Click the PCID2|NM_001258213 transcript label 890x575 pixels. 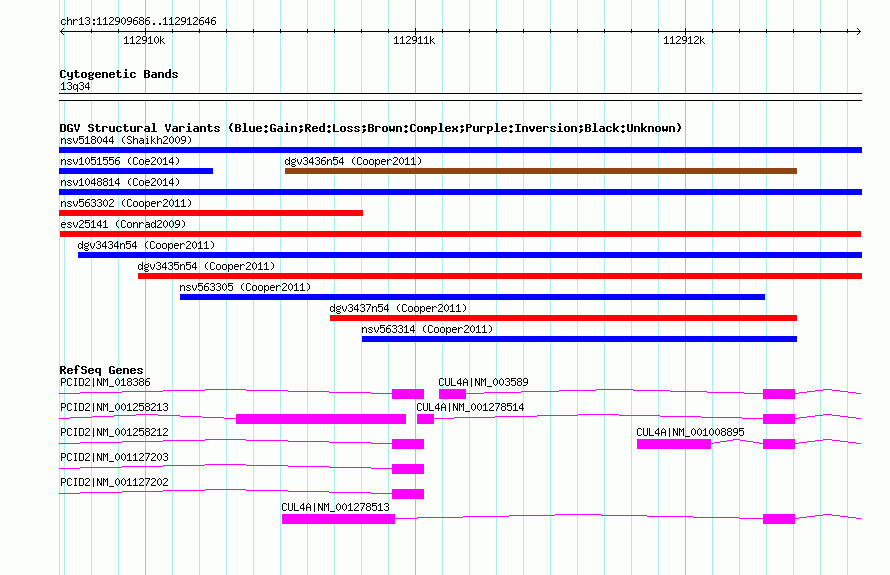pyautogui.click(x=115, y=408)
